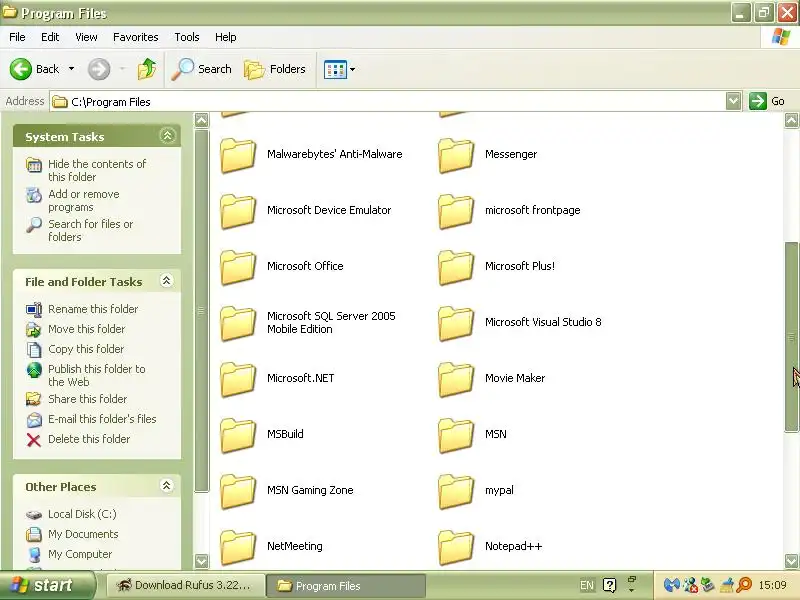Open the Back history dropdown arrow
The image size is (800, 600).
[x=71, y=69]
